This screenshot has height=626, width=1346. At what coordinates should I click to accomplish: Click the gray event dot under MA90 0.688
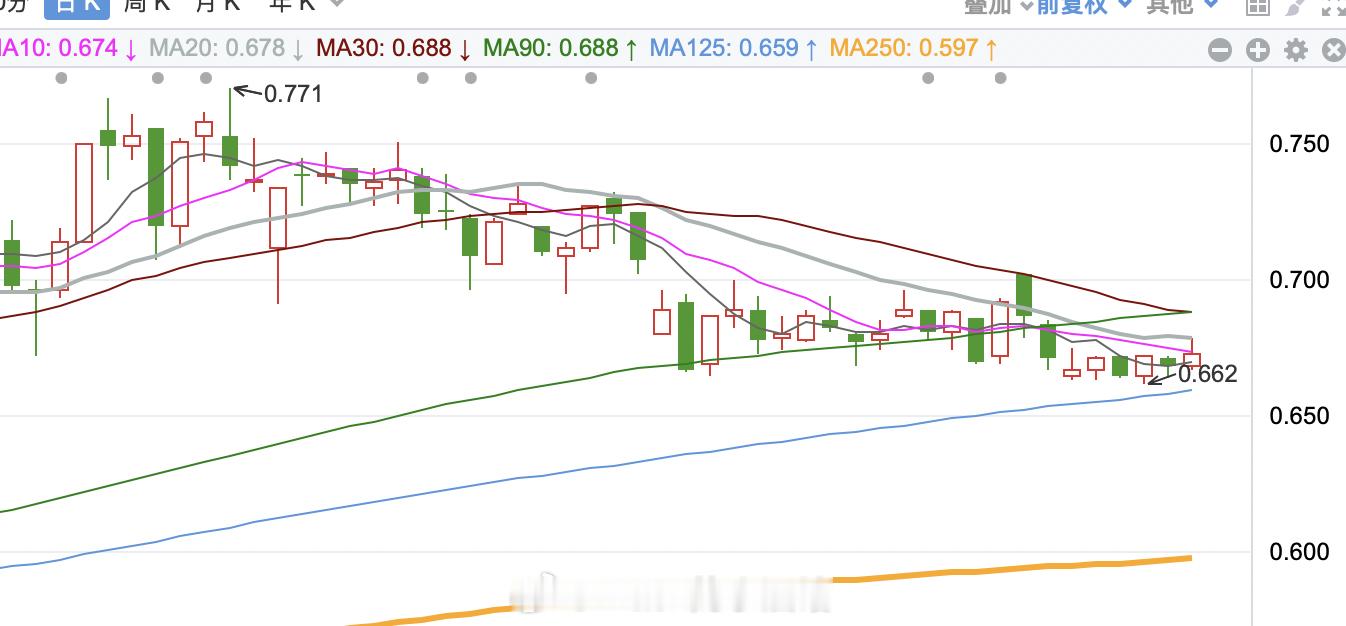pos(591,78)
